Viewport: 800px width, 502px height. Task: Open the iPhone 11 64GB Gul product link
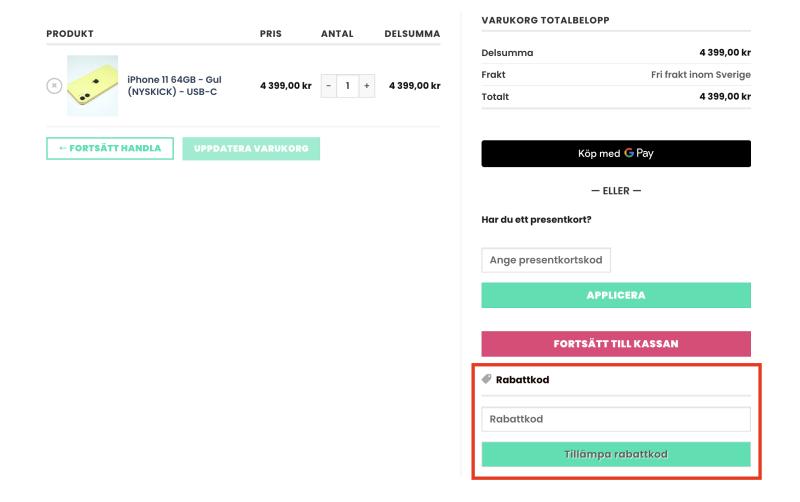point(174,86)
